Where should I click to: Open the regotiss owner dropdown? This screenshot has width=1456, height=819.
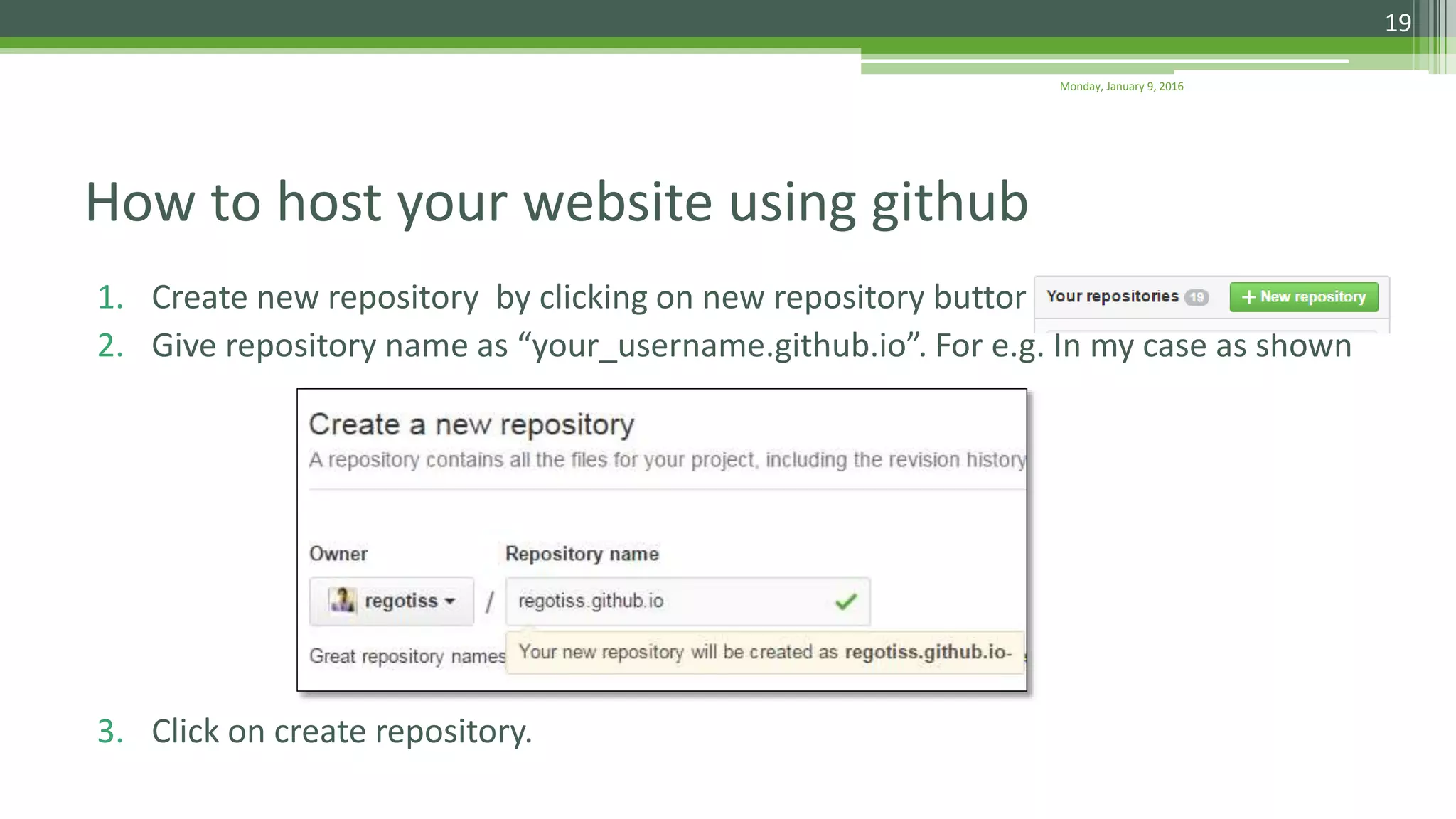click(x=392, y=601)
